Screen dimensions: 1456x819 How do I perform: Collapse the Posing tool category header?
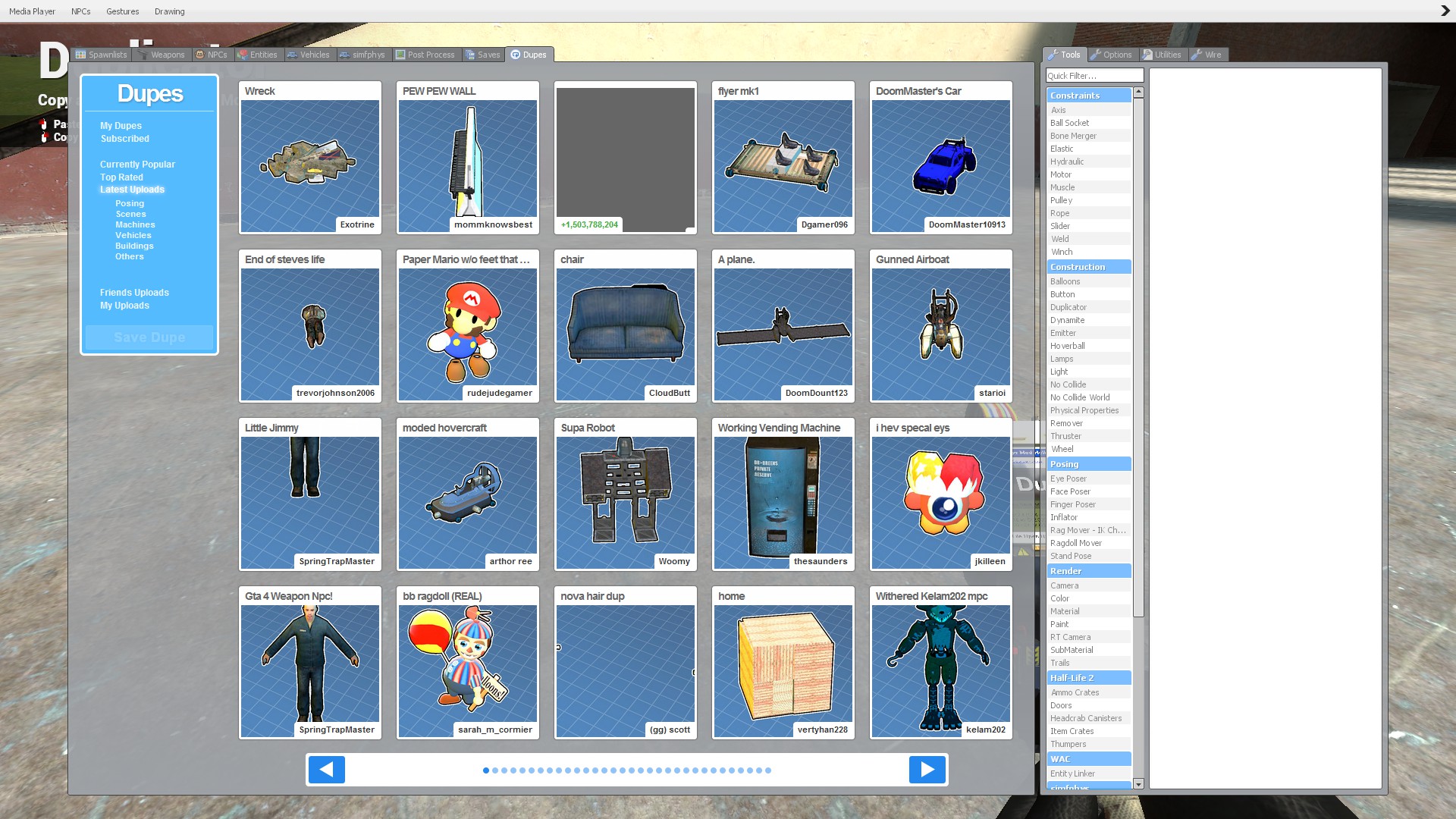tap(1088, 464)
